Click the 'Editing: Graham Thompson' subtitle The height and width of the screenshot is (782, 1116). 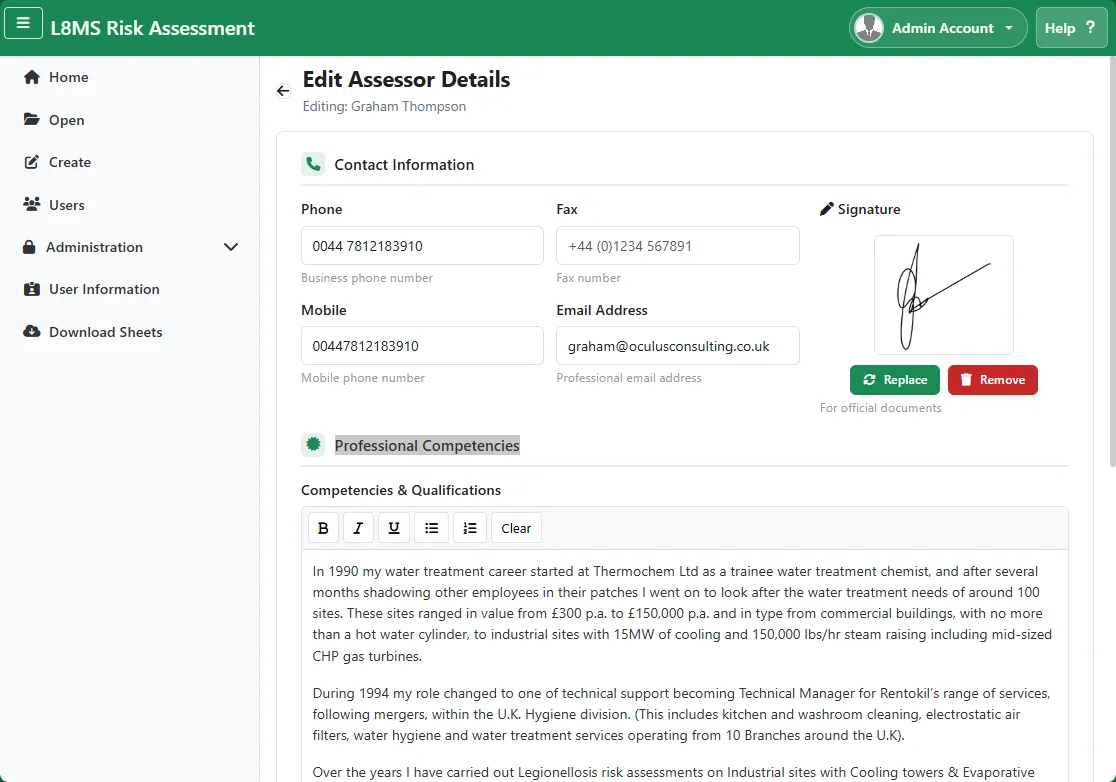[x=384, y=106]
